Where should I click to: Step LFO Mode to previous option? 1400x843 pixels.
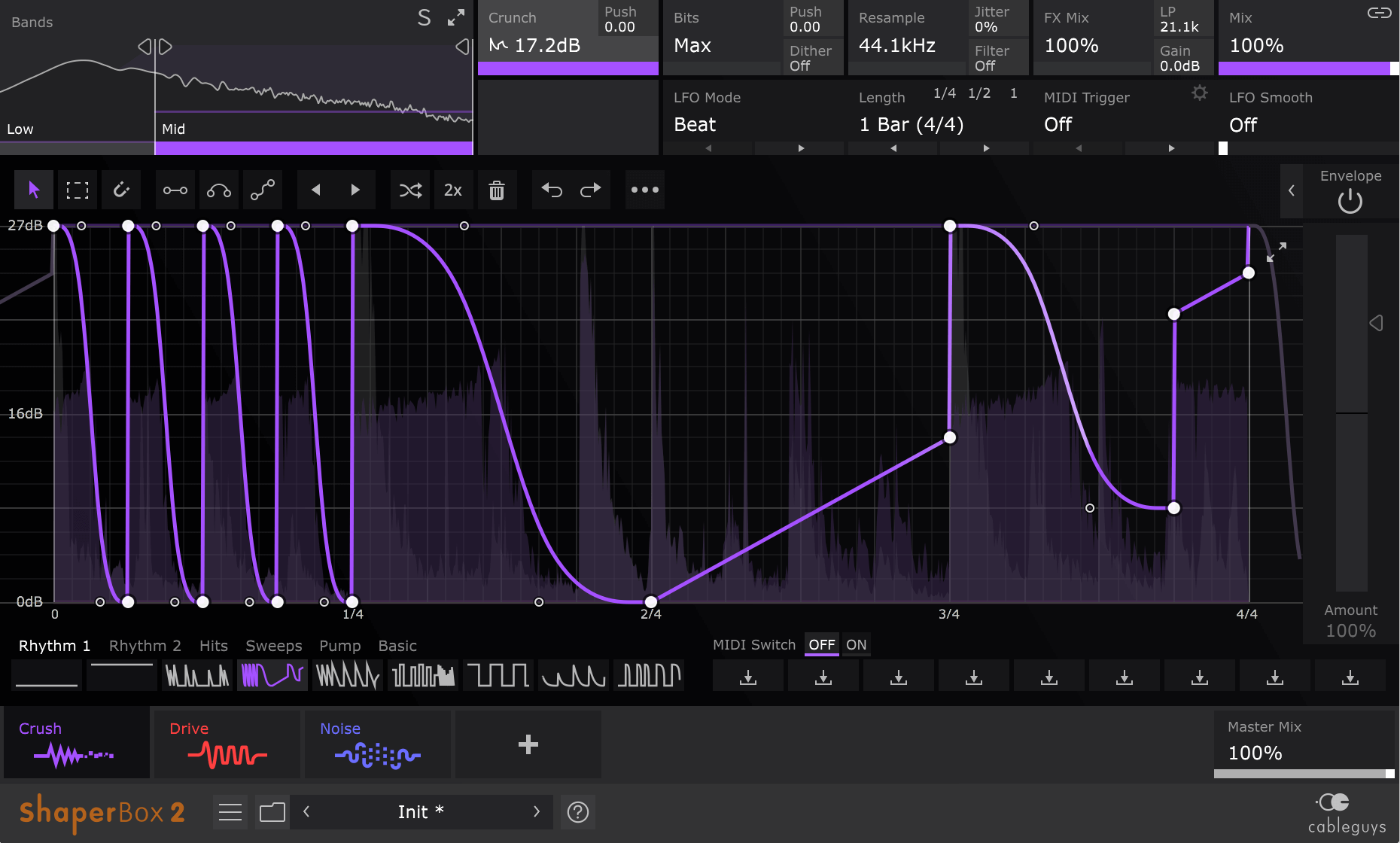point(708,148)
